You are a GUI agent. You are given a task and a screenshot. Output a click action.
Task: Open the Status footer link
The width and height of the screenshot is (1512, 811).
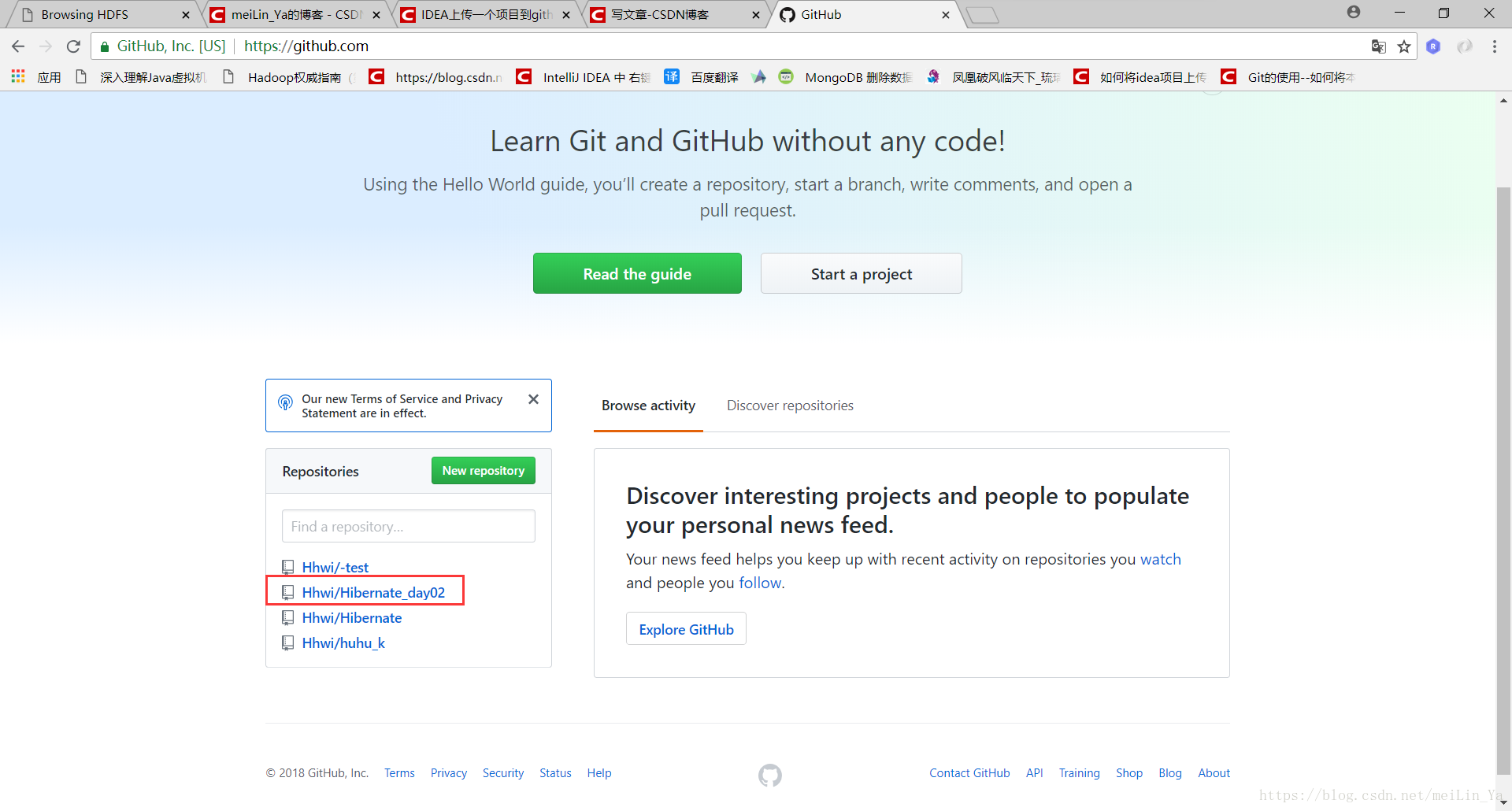[555, 773]
